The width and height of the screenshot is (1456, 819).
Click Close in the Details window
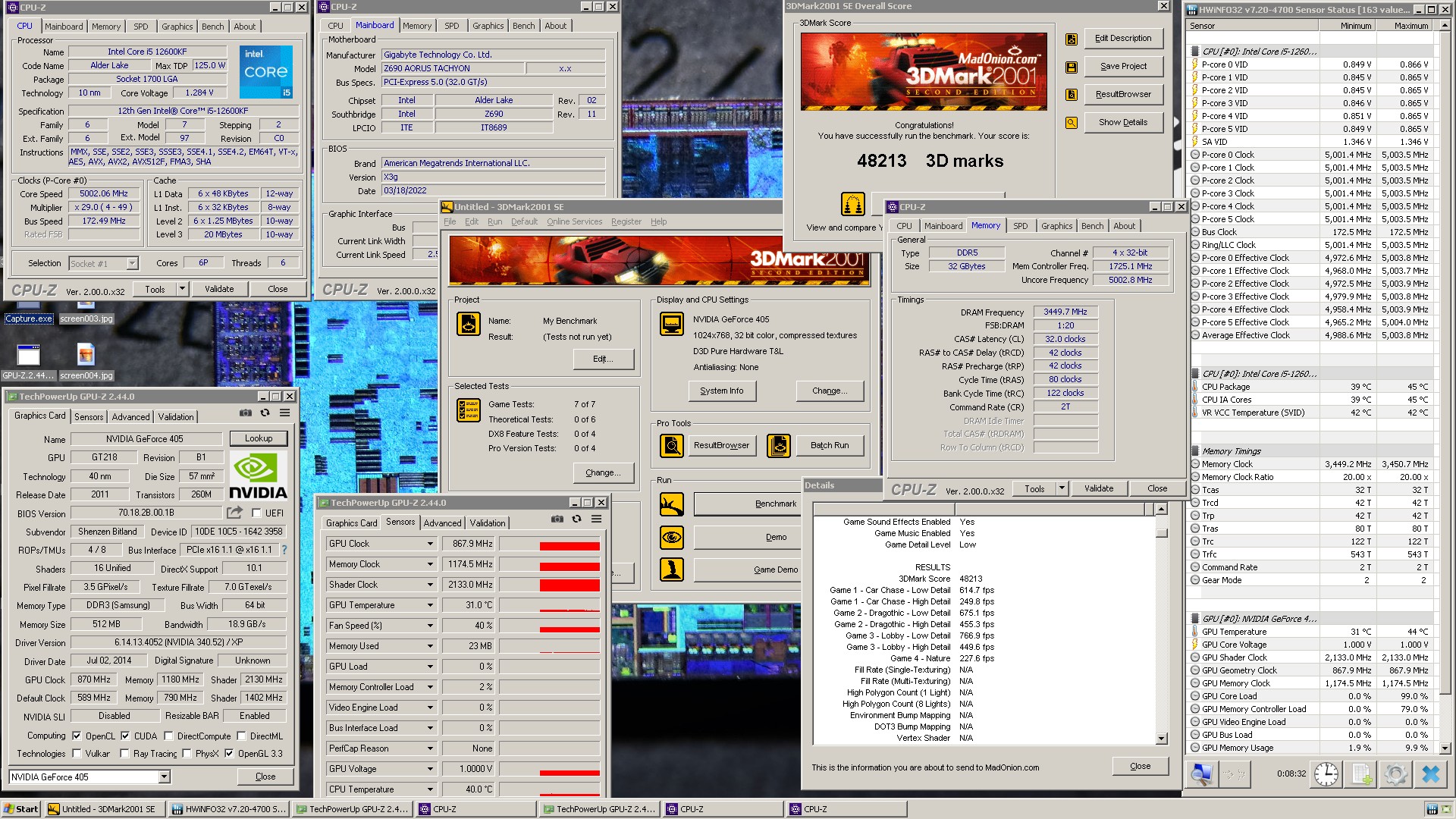(1140, 766)
